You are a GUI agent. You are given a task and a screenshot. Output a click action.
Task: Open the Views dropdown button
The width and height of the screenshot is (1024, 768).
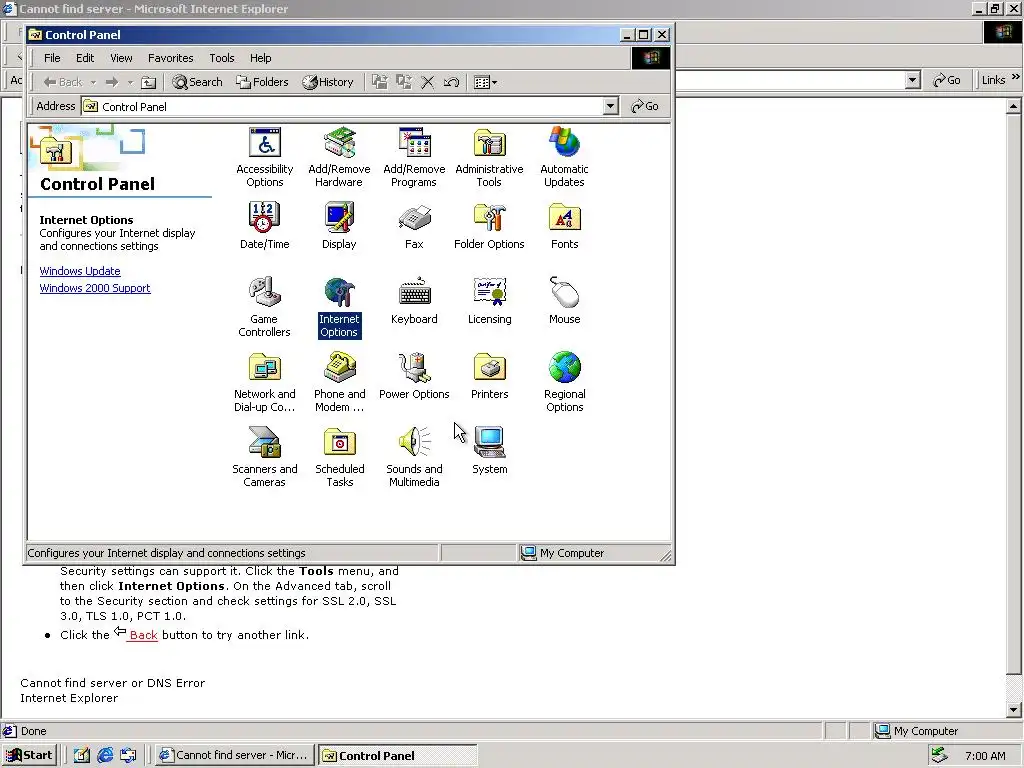485,82
